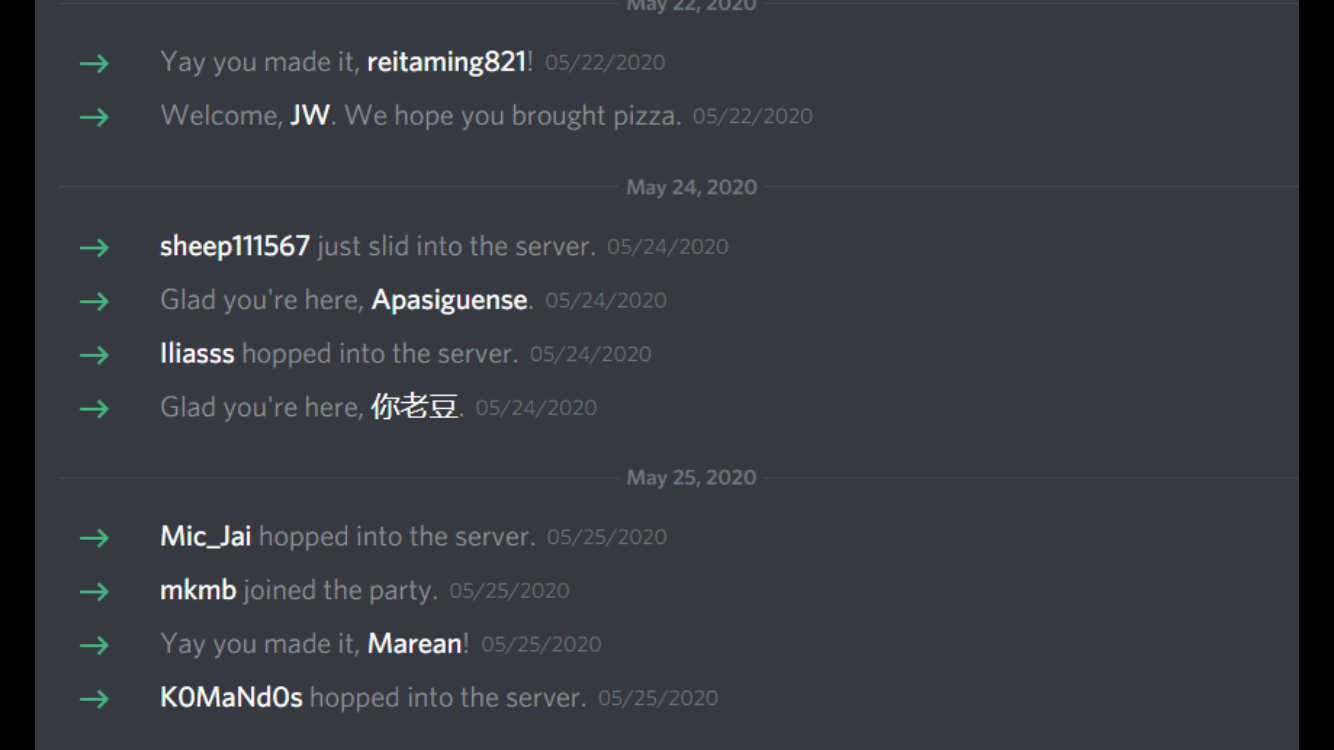Viewport: 1334px width, 750px height.
Task: Click the Mic_Jai username
Action: pos(205,537)
